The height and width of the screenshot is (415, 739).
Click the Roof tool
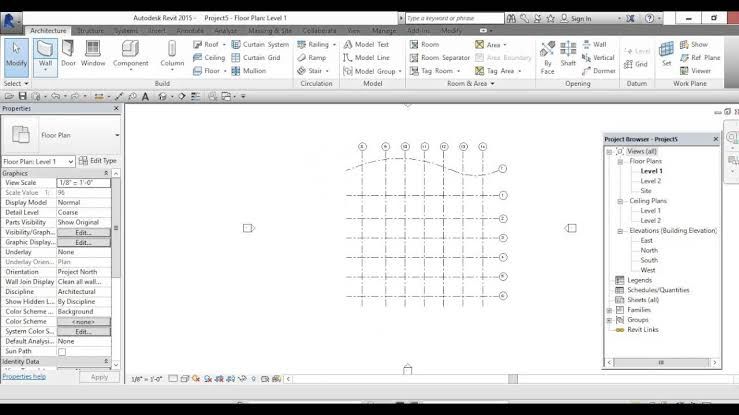click(x=209, y=44)
